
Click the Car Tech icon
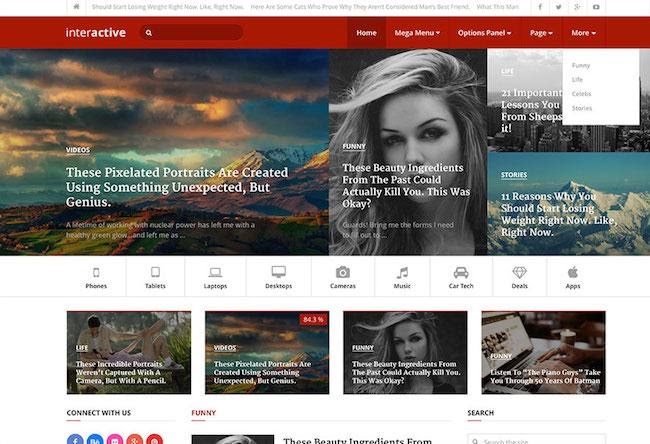point(461,272)
